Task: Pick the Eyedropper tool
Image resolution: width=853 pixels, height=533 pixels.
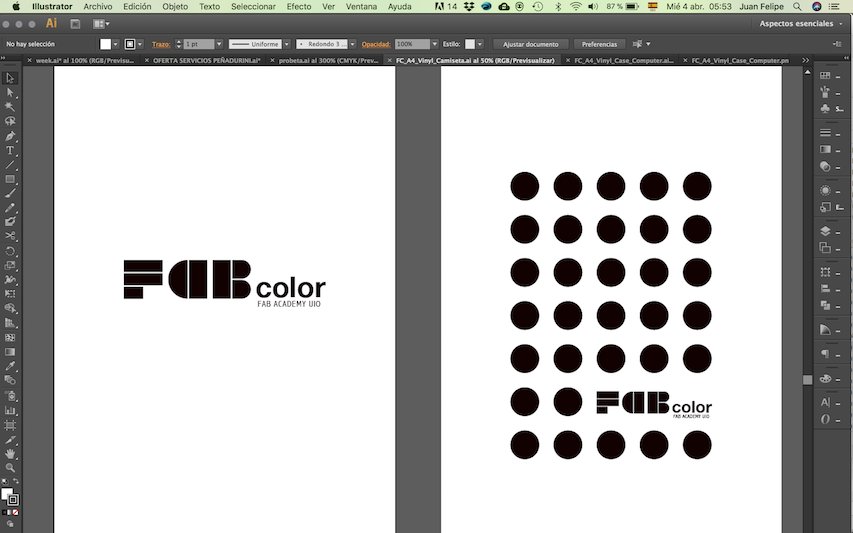Action: [x=10, y=366]
